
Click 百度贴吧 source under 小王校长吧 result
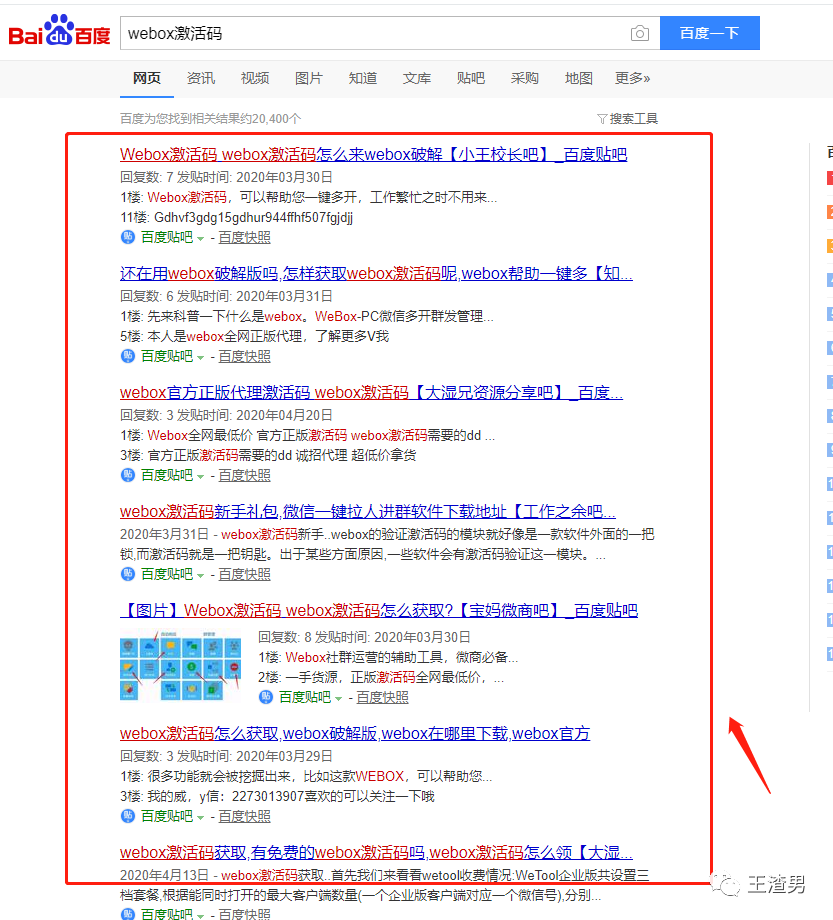click(x=167, y=237)
